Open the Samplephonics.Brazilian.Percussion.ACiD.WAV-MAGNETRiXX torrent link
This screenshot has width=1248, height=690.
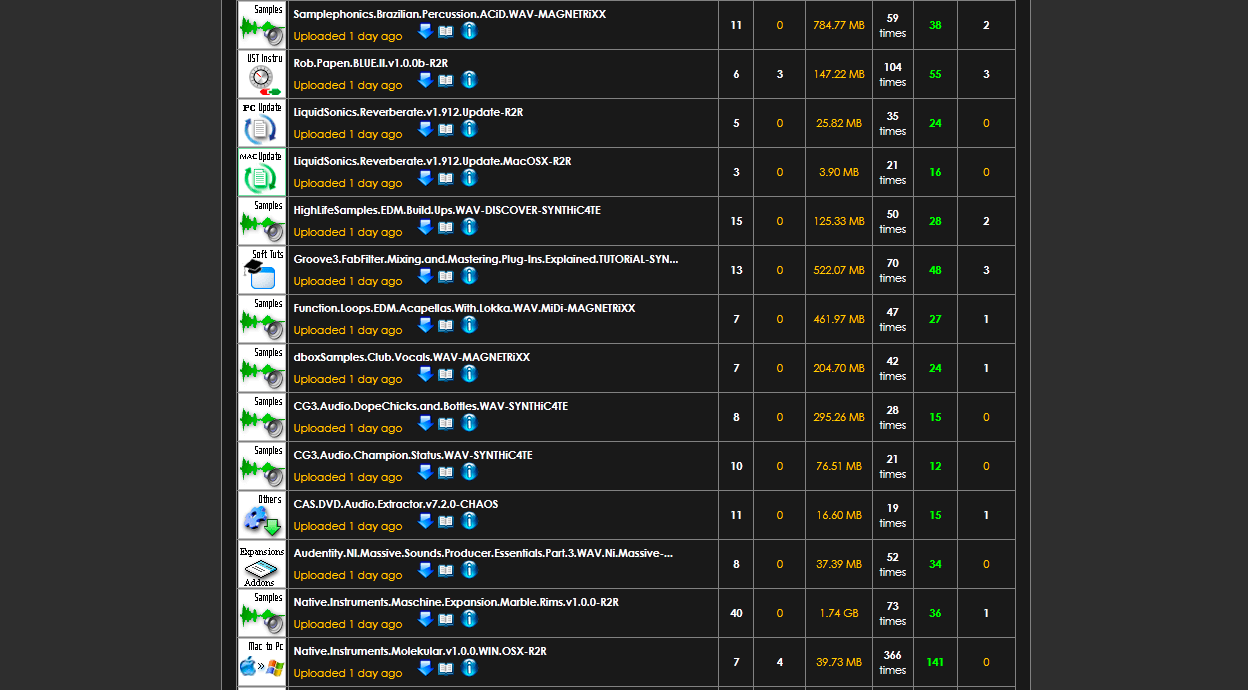449,14
